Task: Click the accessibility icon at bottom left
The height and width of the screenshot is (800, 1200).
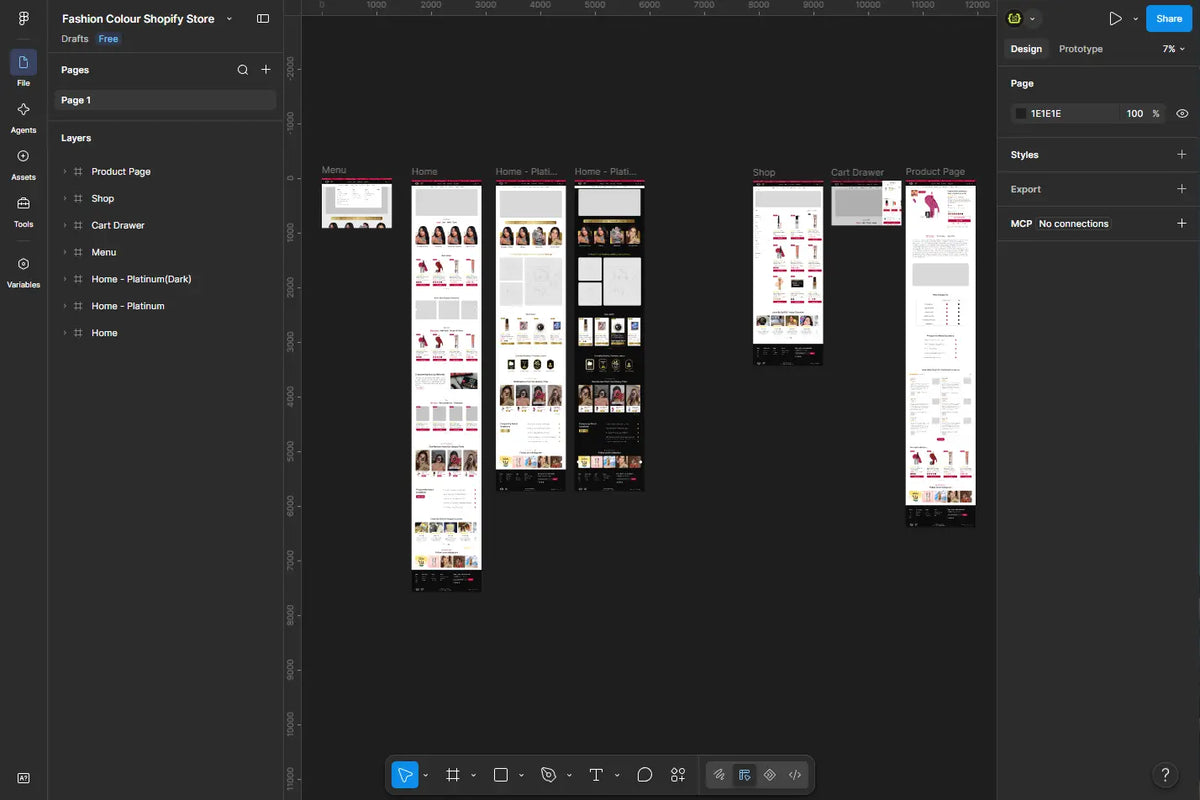Action: pyautogui.click(x=23, y=778)
